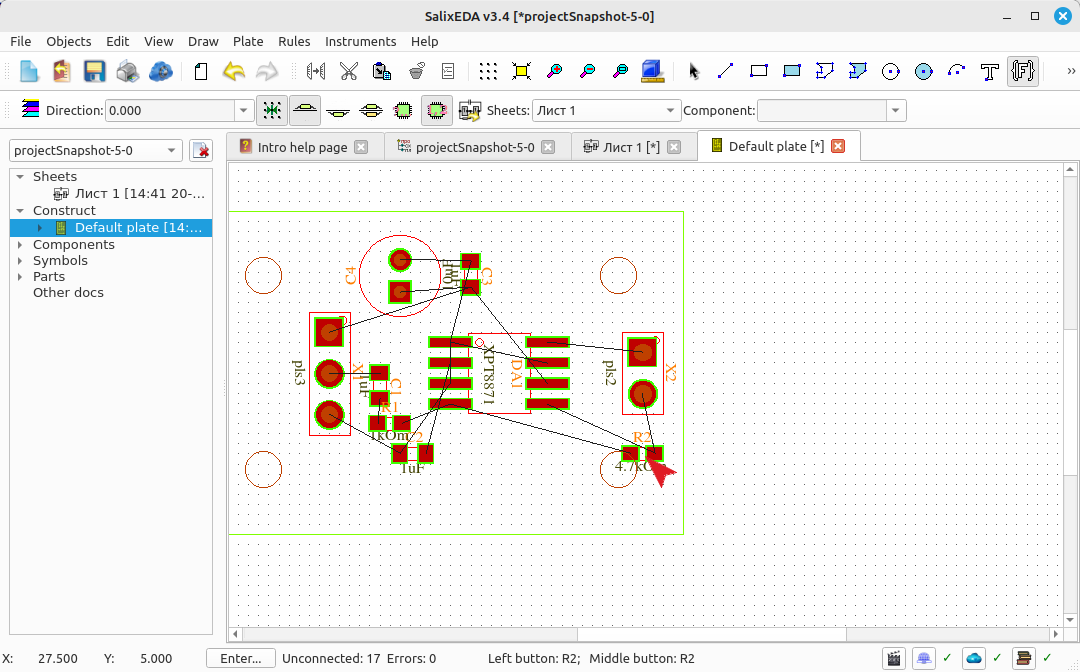Viewport: 1080px width, 672px height.
Task: Select the arc drawing tool
Action: 957,71
